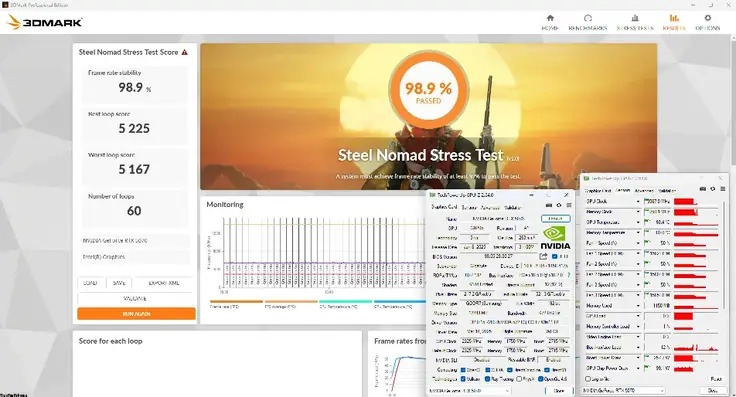Image resolution: width=736 pixels, height=397 pixels.
Task: Open the GPU-Z hamburger menu
Action: point(568,206)
